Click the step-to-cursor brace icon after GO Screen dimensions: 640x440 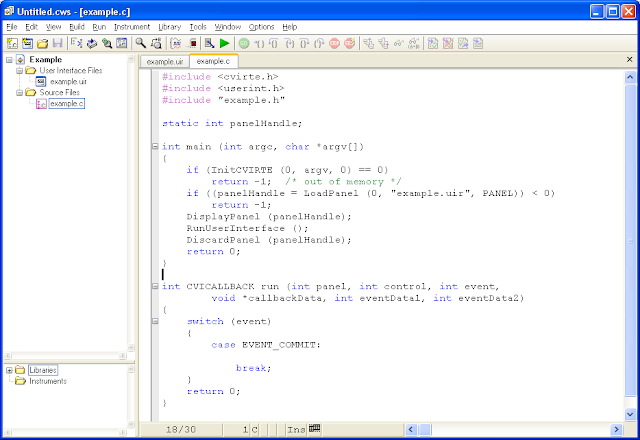pyautogui.click(x=259, y=43)
